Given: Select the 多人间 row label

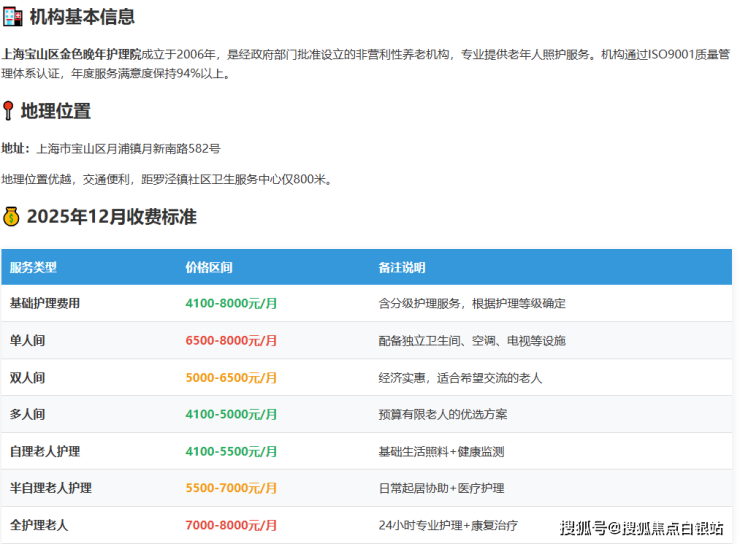Looking at the screenshot, I should (x=27, y=414).
